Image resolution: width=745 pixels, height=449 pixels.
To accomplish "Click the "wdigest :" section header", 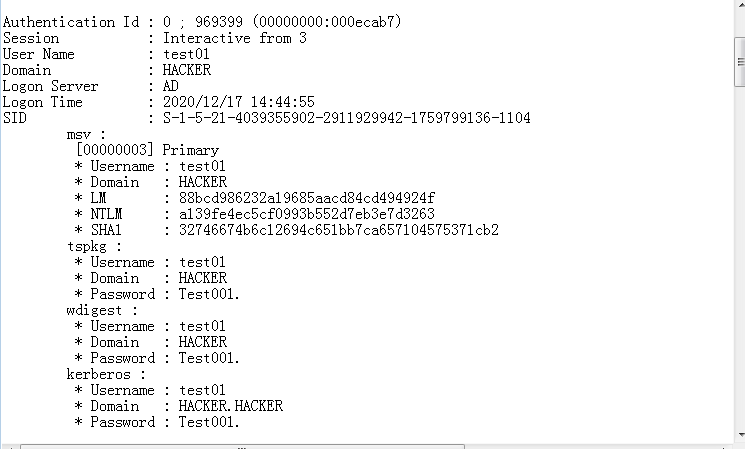I will [x=99, y=310].
